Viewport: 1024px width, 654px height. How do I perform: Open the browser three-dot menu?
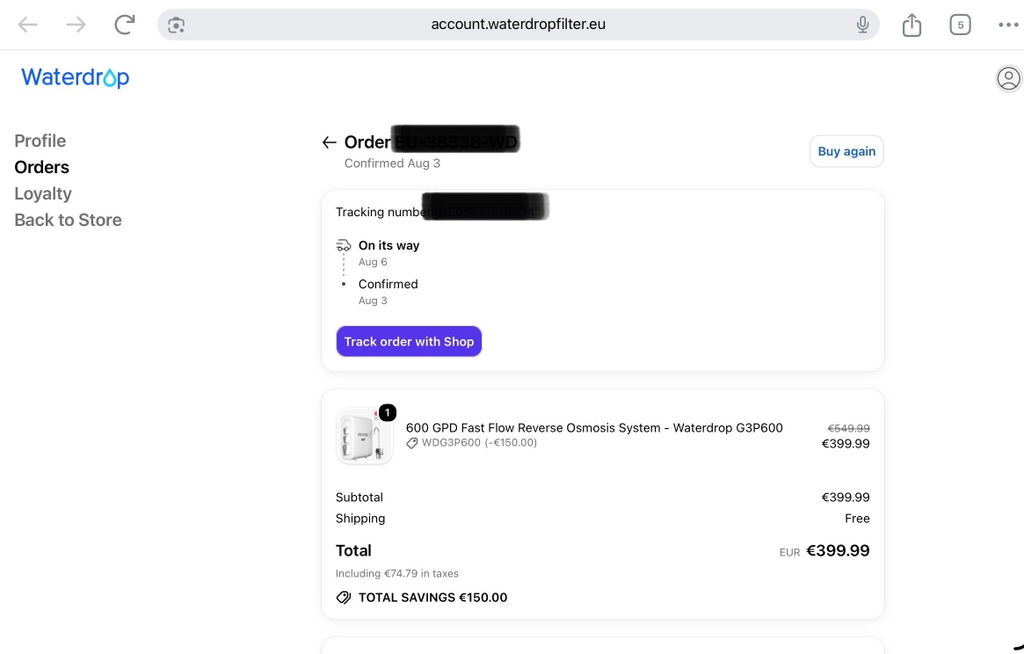1008,25
